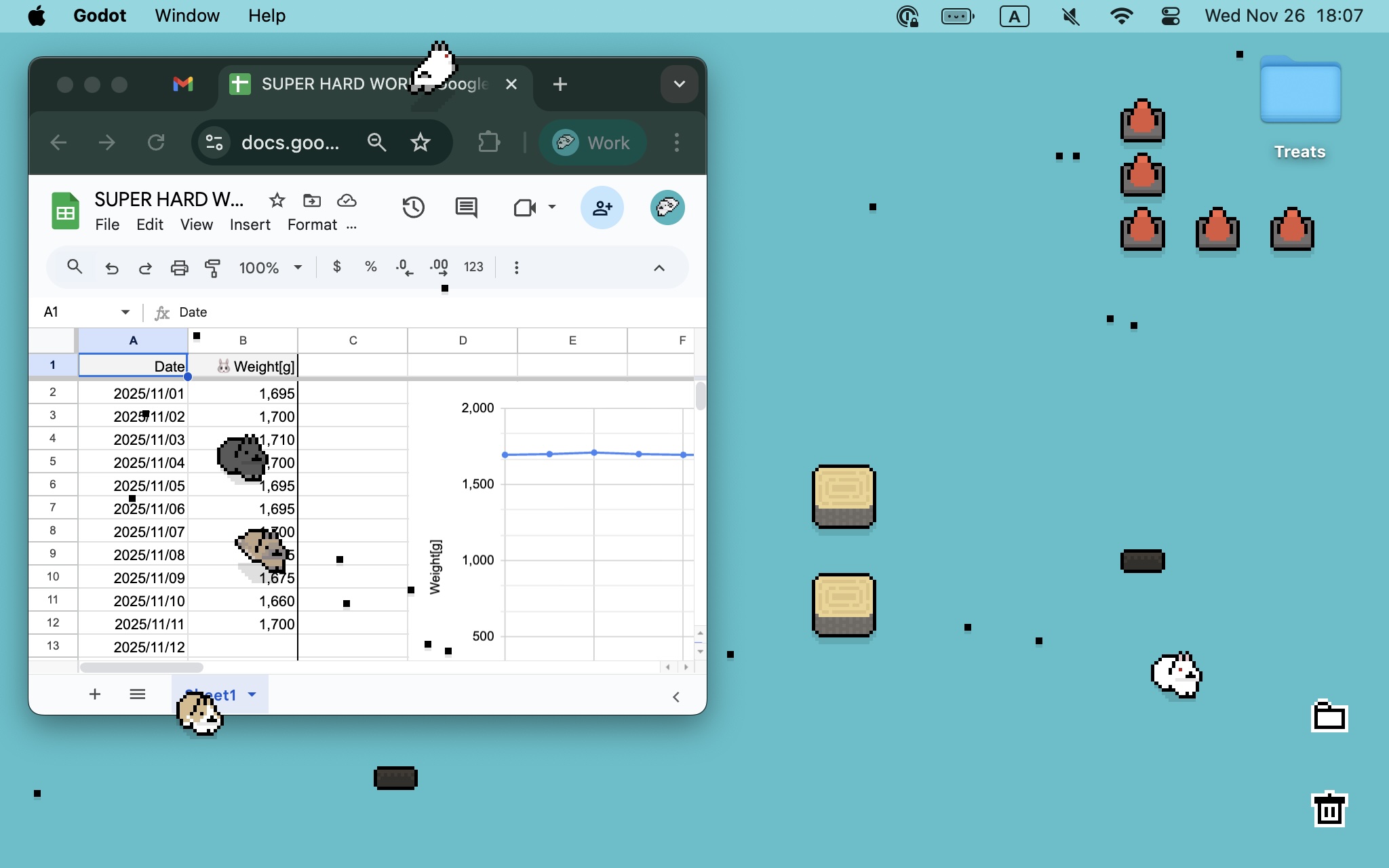Click the print icon in Sheets toolbar
The height and width of the screenshot is (868, 1389).
179,268
